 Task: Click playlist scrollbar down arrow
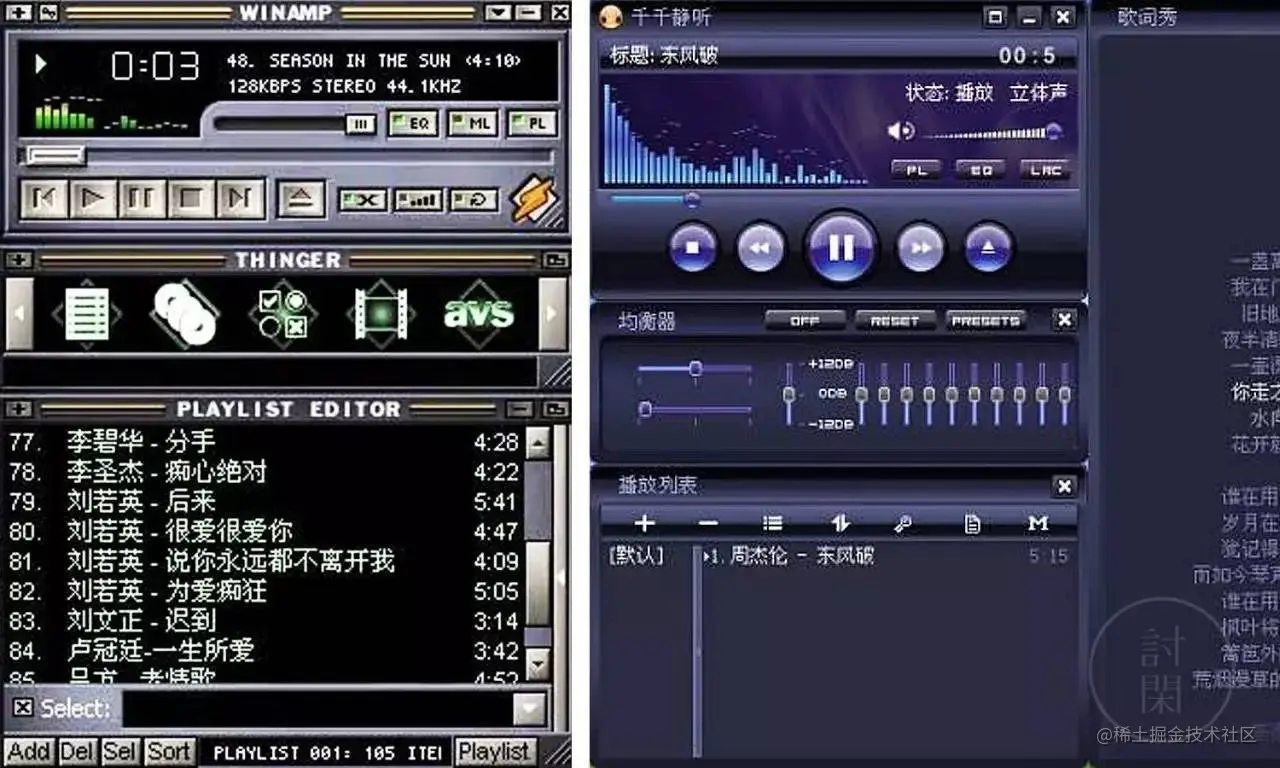click(x=538, y=663)
